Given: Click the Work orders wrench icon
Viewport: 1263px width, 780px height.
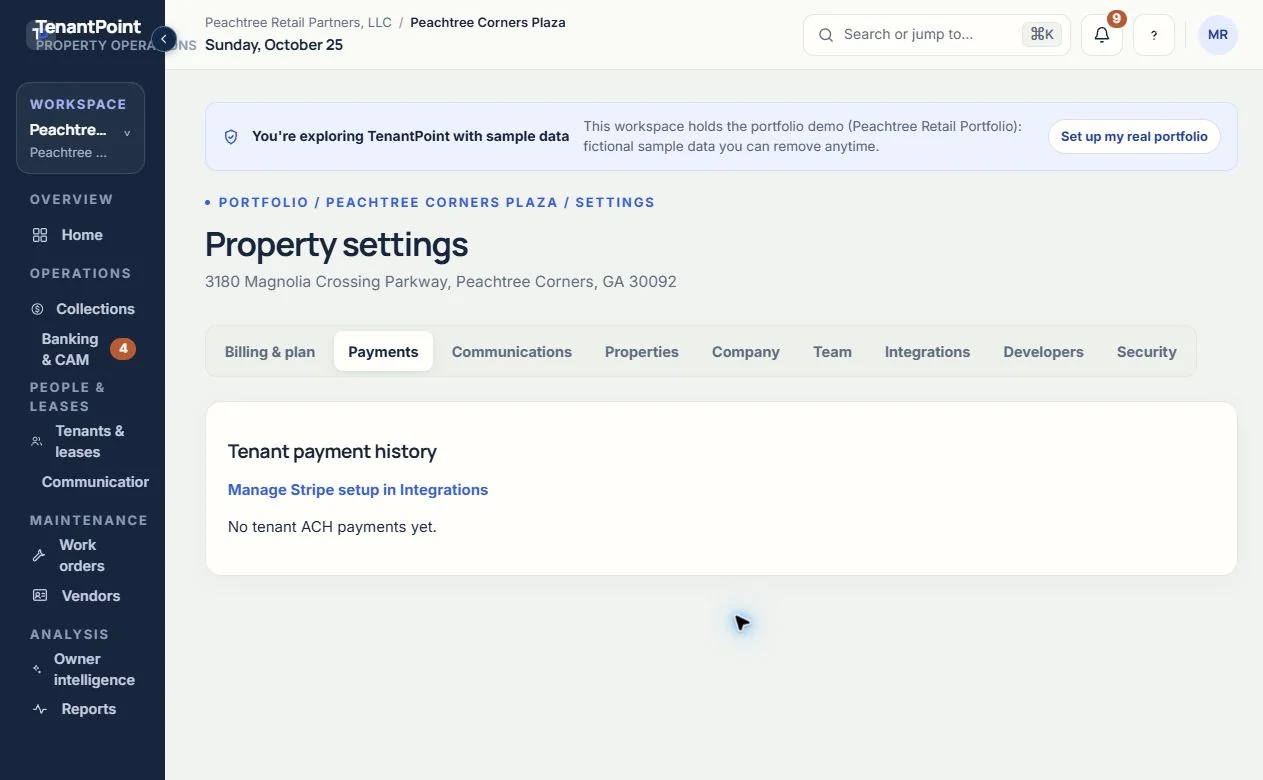Looking at the screenshot, I should [x=39, y=555].
